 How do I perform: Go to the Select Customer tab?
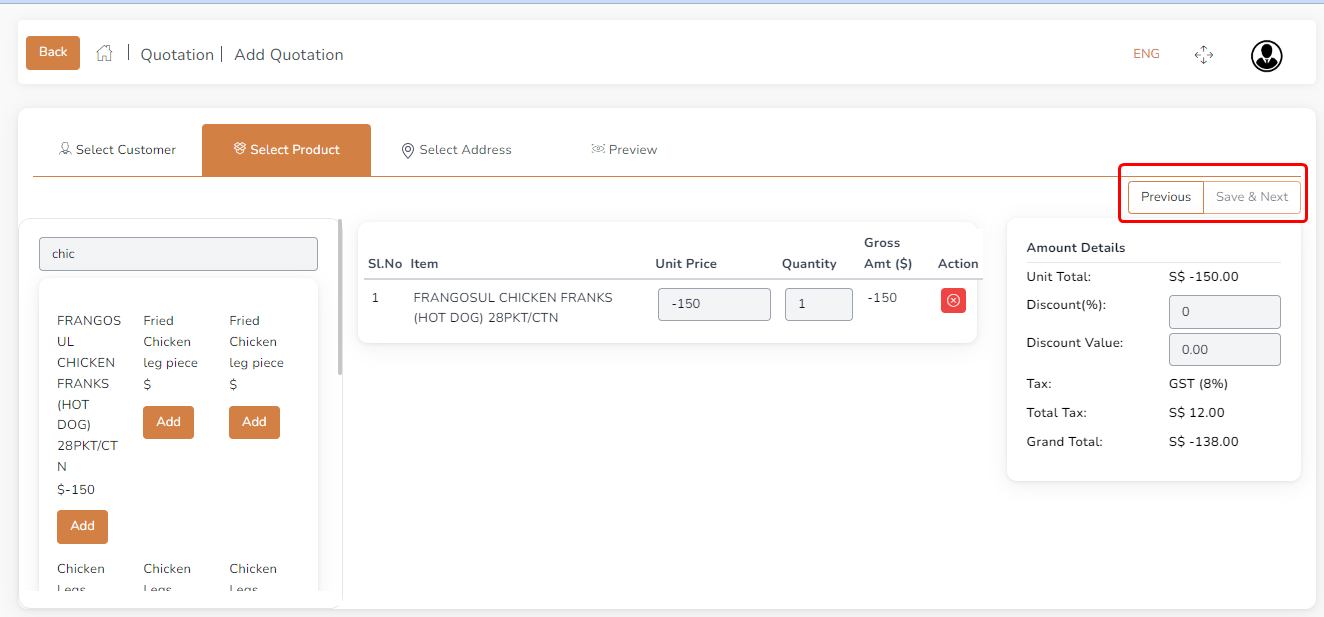tap(117, 150)
